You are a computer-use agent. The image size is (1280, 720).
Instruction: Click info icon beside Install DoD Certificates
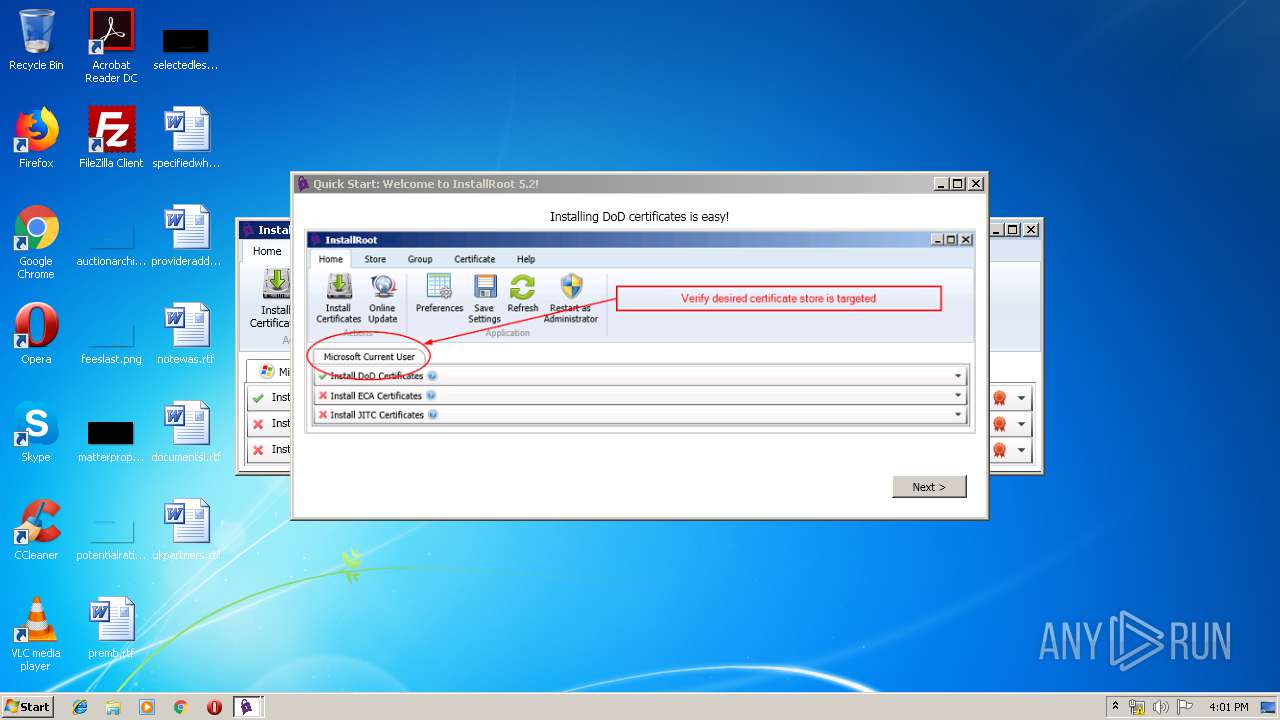tap(432, 376)
